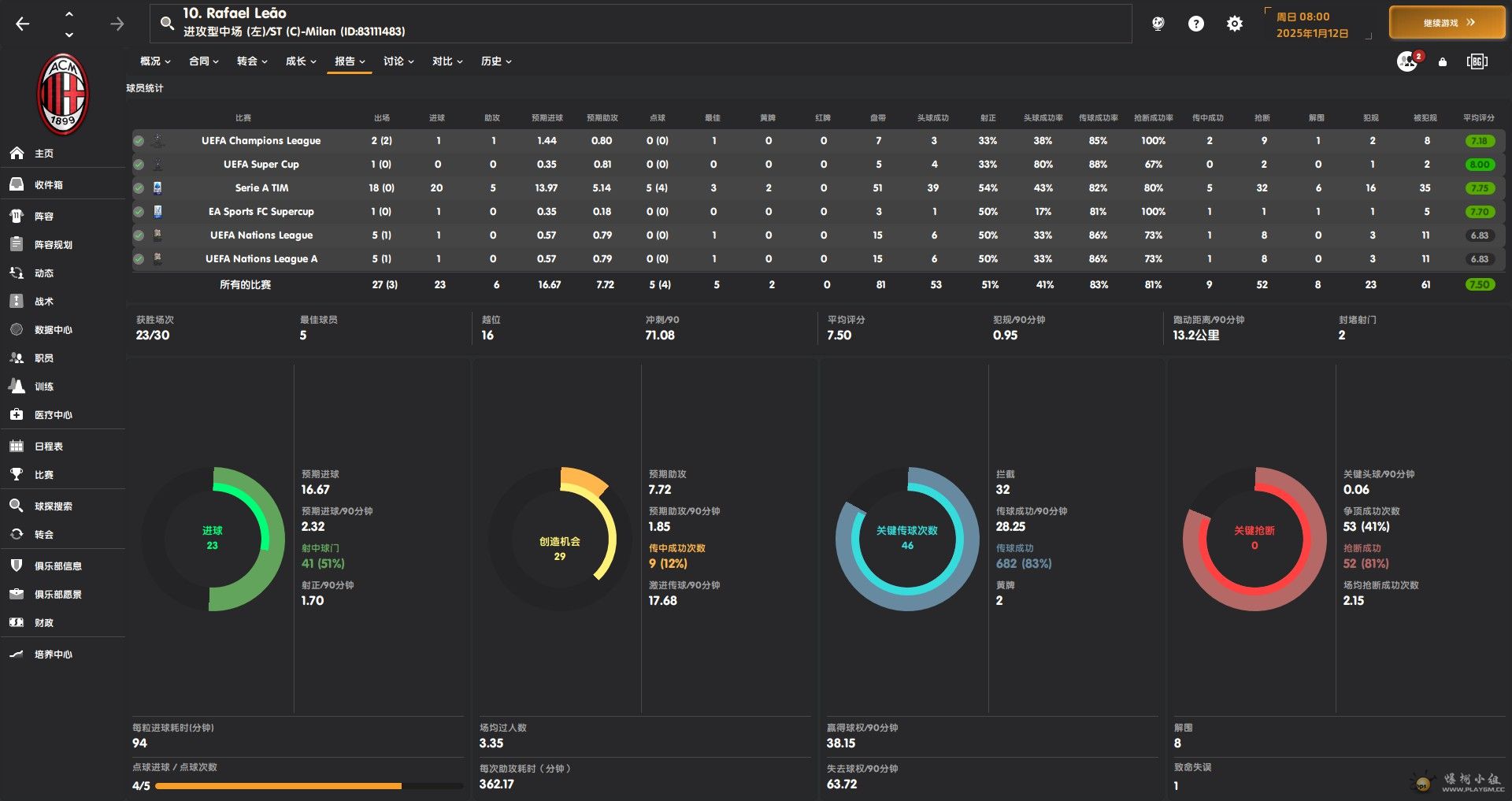Expand the 概况 overview dropdown
This screenshot has height=801, width=1512.
click(155, 61)
